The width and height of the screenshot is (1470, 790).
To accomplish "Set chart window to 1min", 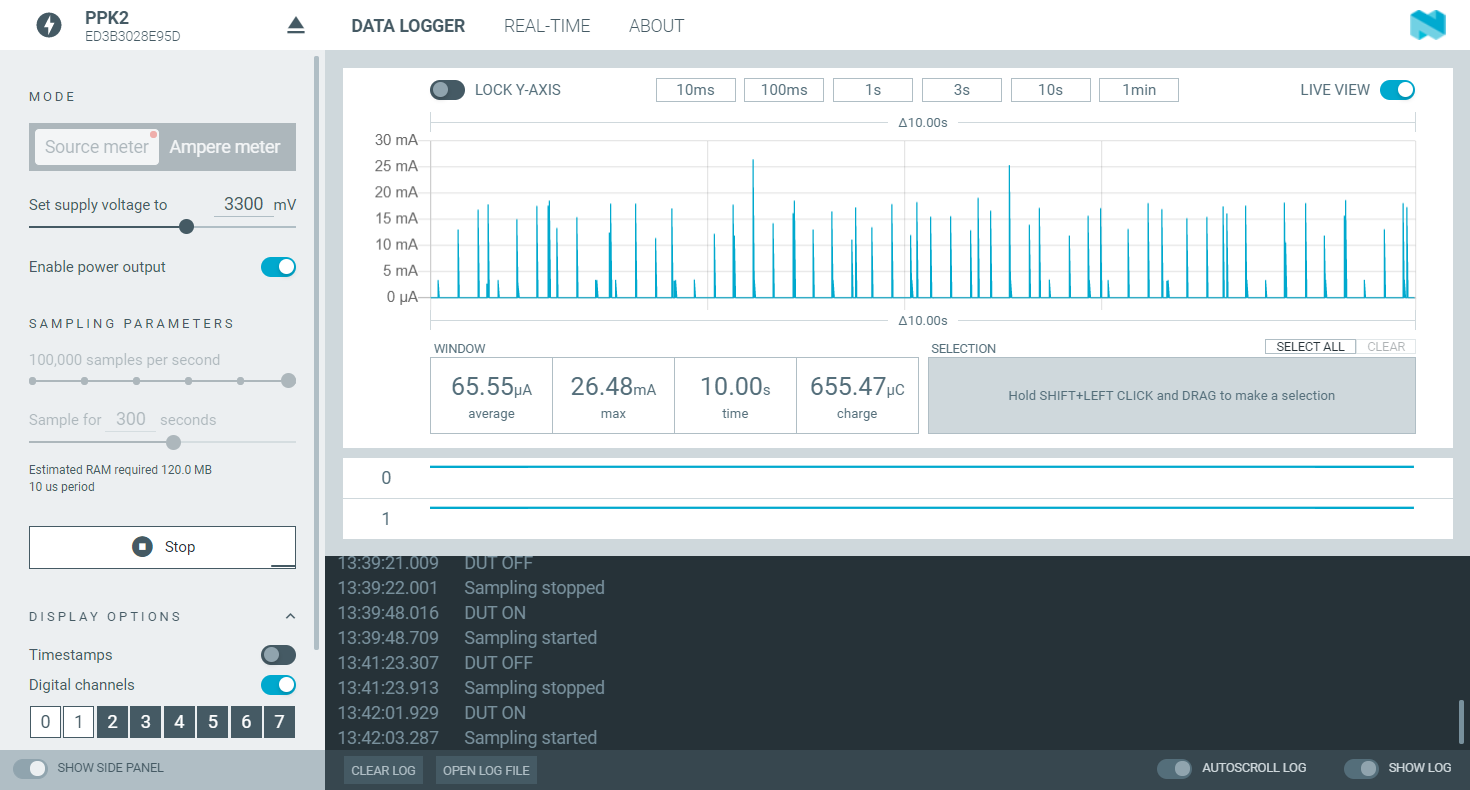I will 1139,90.
